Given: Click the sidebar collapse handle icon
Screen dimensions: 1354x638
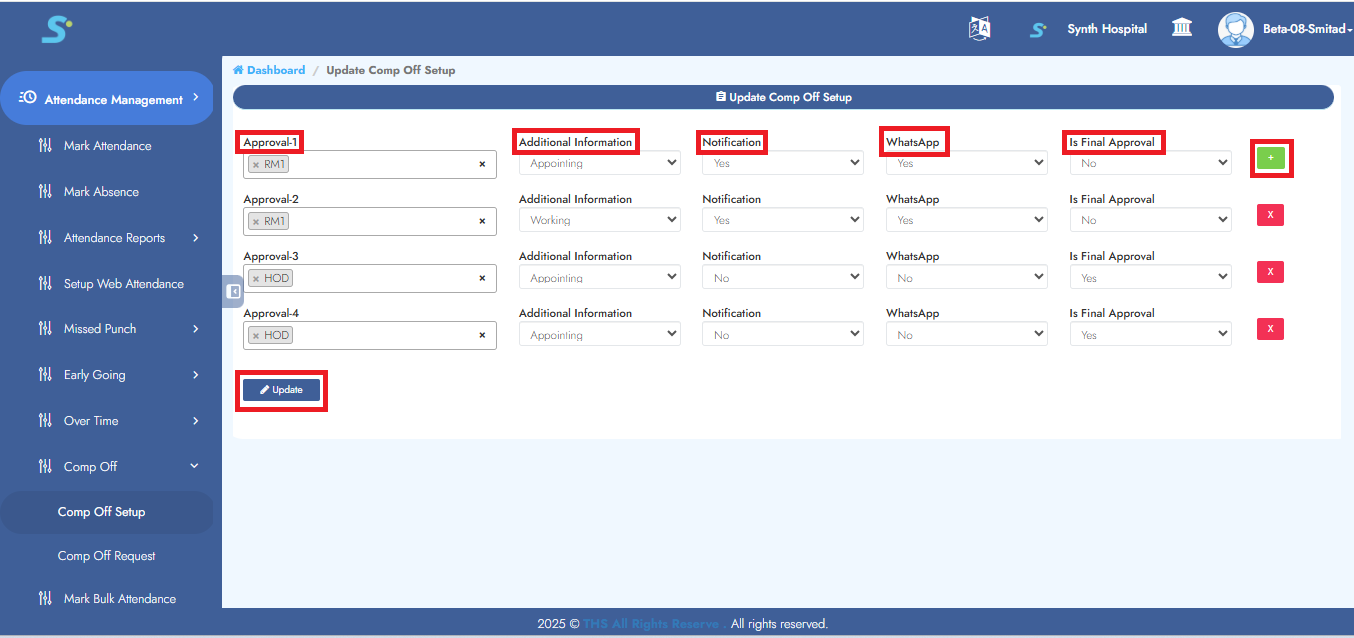Looking at the screenshot, I should (233, 291).
